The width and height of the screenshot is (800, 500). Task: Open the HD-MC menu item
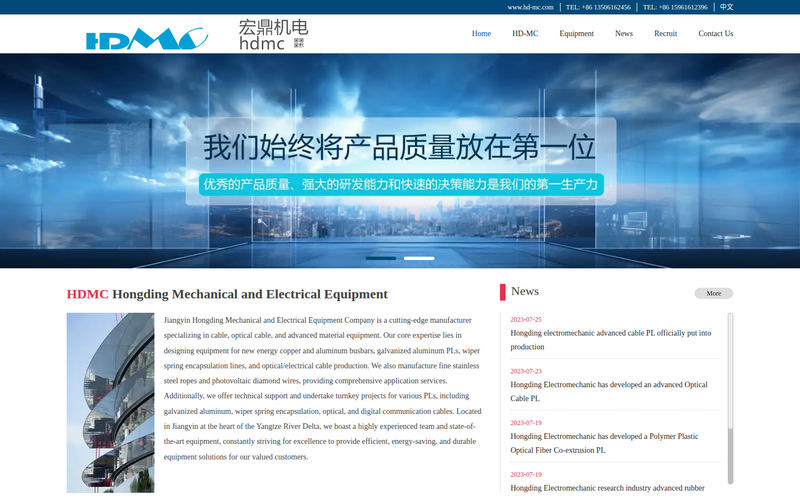[525, 34]
